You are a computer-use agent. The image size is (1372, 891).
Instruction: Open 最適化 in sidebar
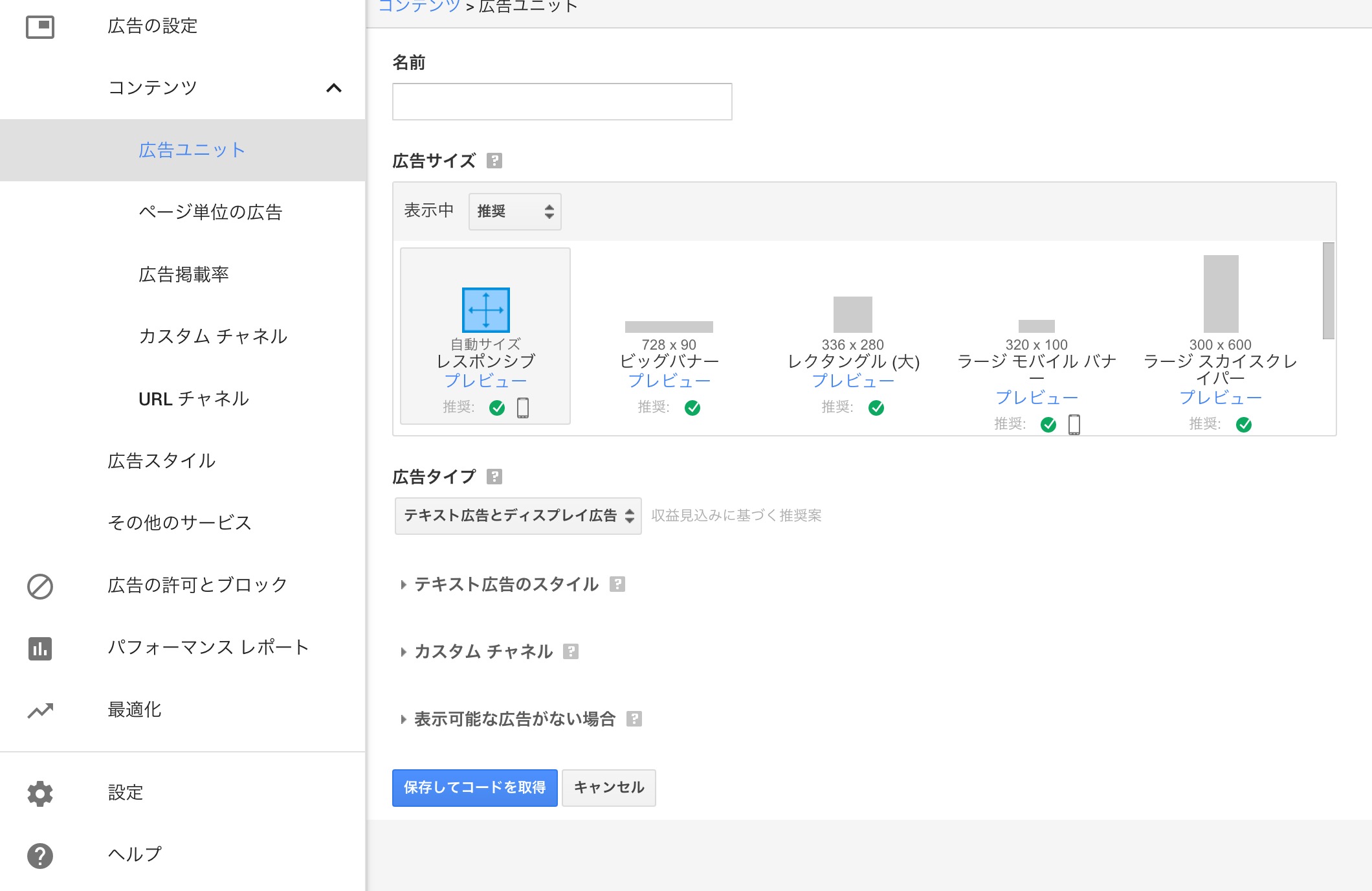point(134,709)
